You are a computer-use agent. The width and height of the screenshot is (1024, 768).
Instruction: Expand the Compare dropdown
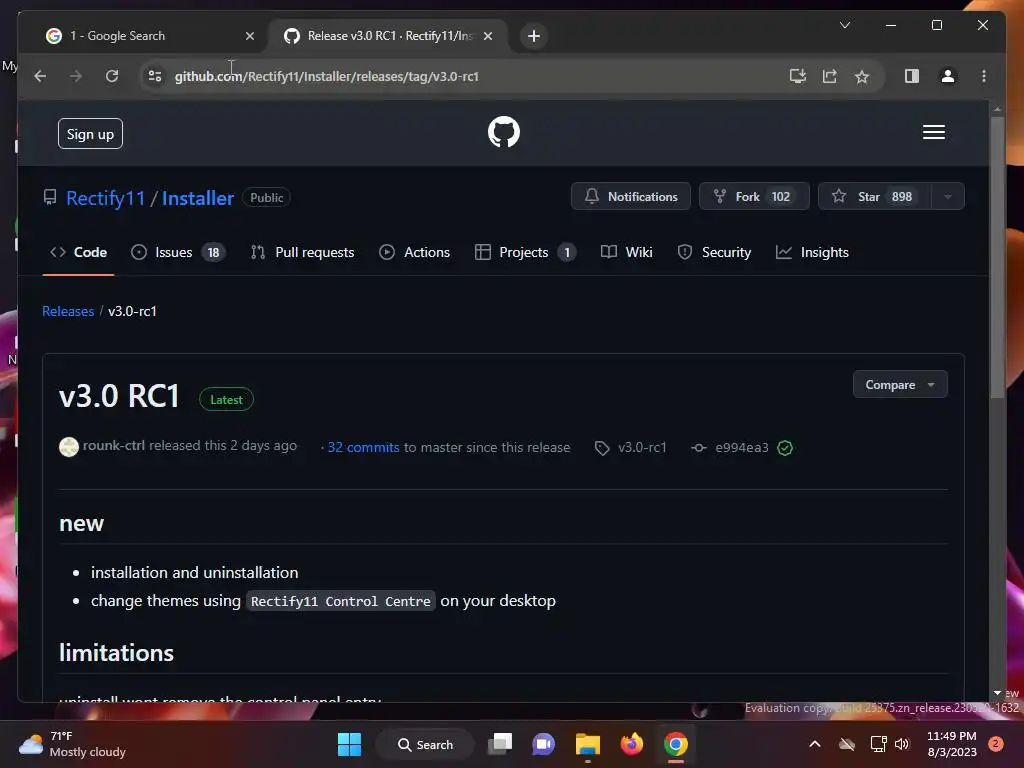[x=900, y=385]
